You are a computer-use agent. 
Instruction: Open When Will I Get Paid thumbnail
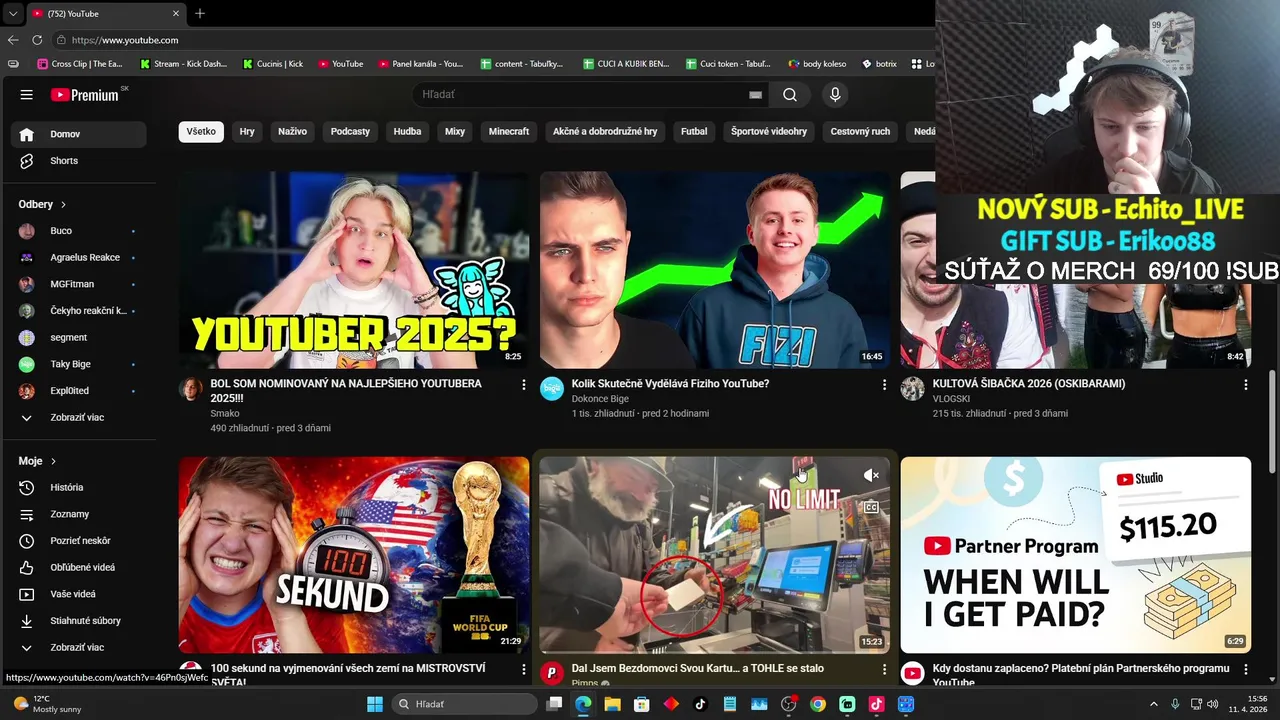click(x=1075, y=555)
